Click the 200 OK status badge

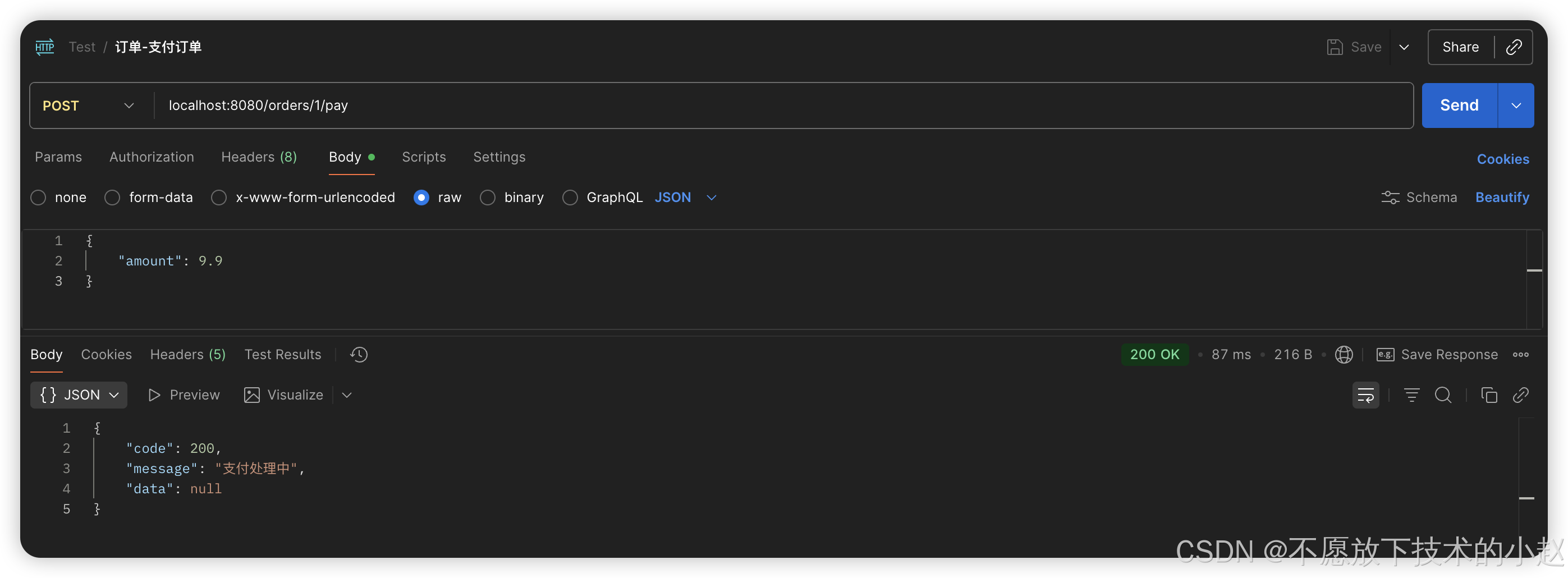click(x=1154, y=354)
